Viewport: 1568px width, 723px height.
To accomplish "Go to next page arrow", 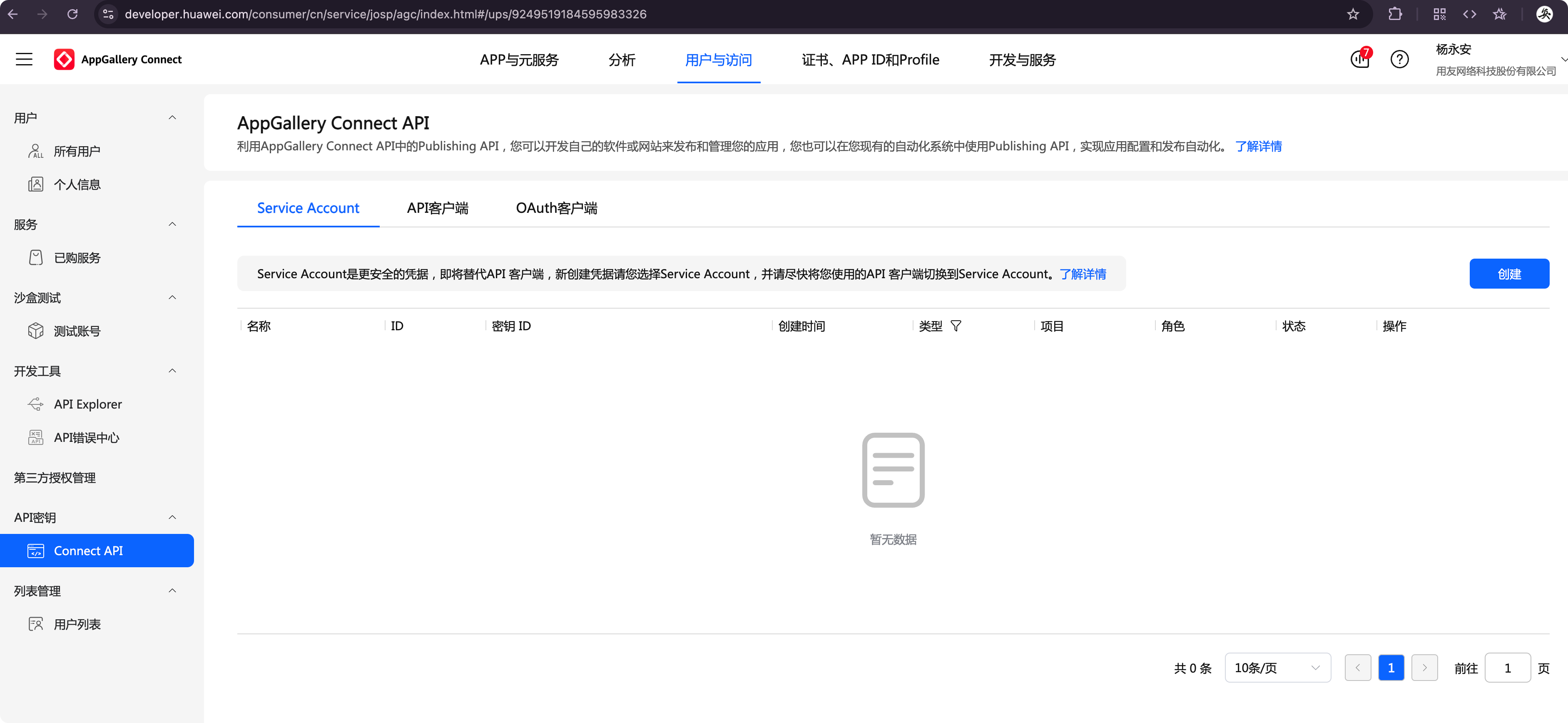I will 1424,668.
